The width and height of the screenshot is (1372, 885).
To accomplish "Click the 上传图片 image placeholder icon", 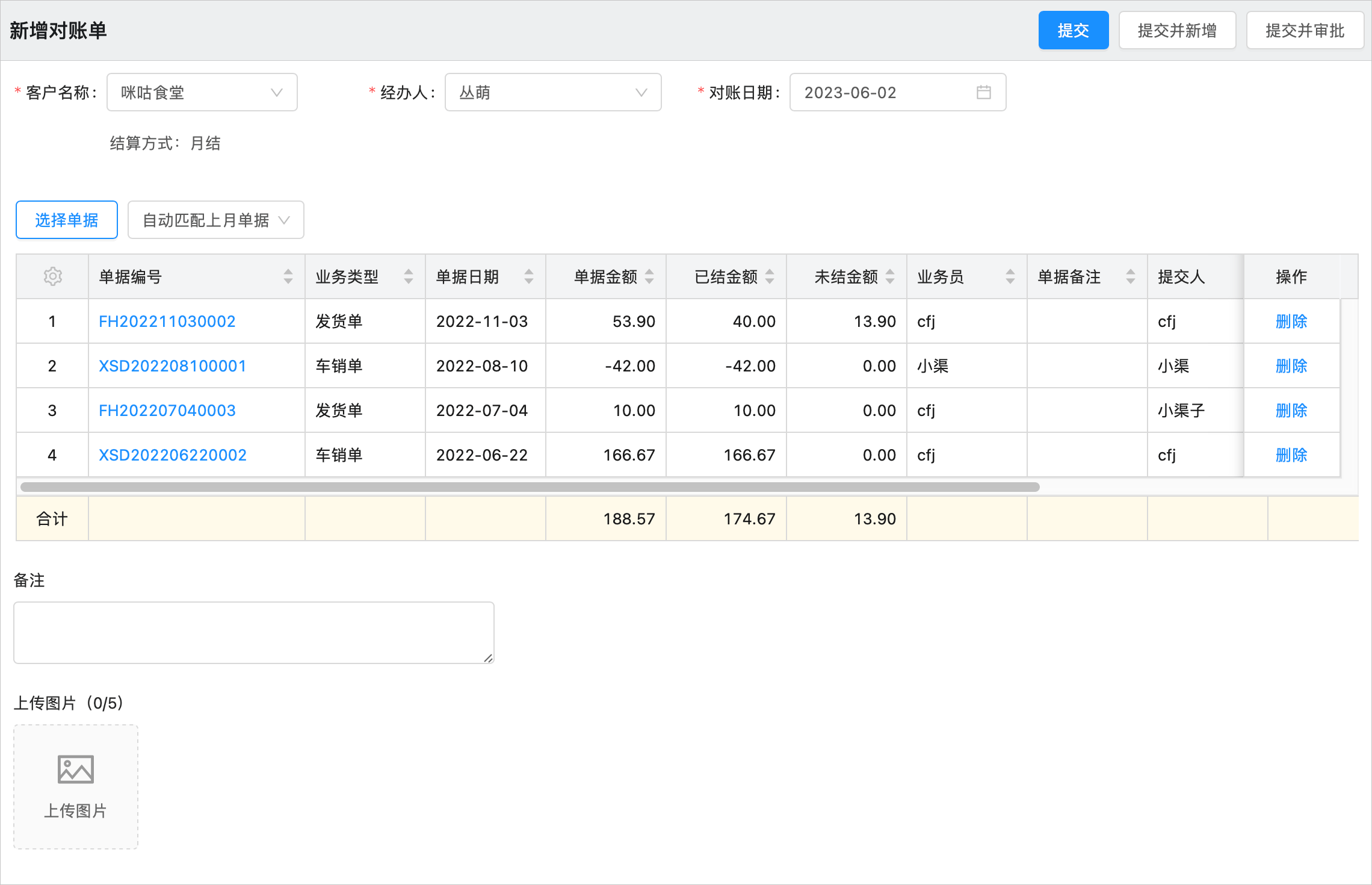I will 76,769.
